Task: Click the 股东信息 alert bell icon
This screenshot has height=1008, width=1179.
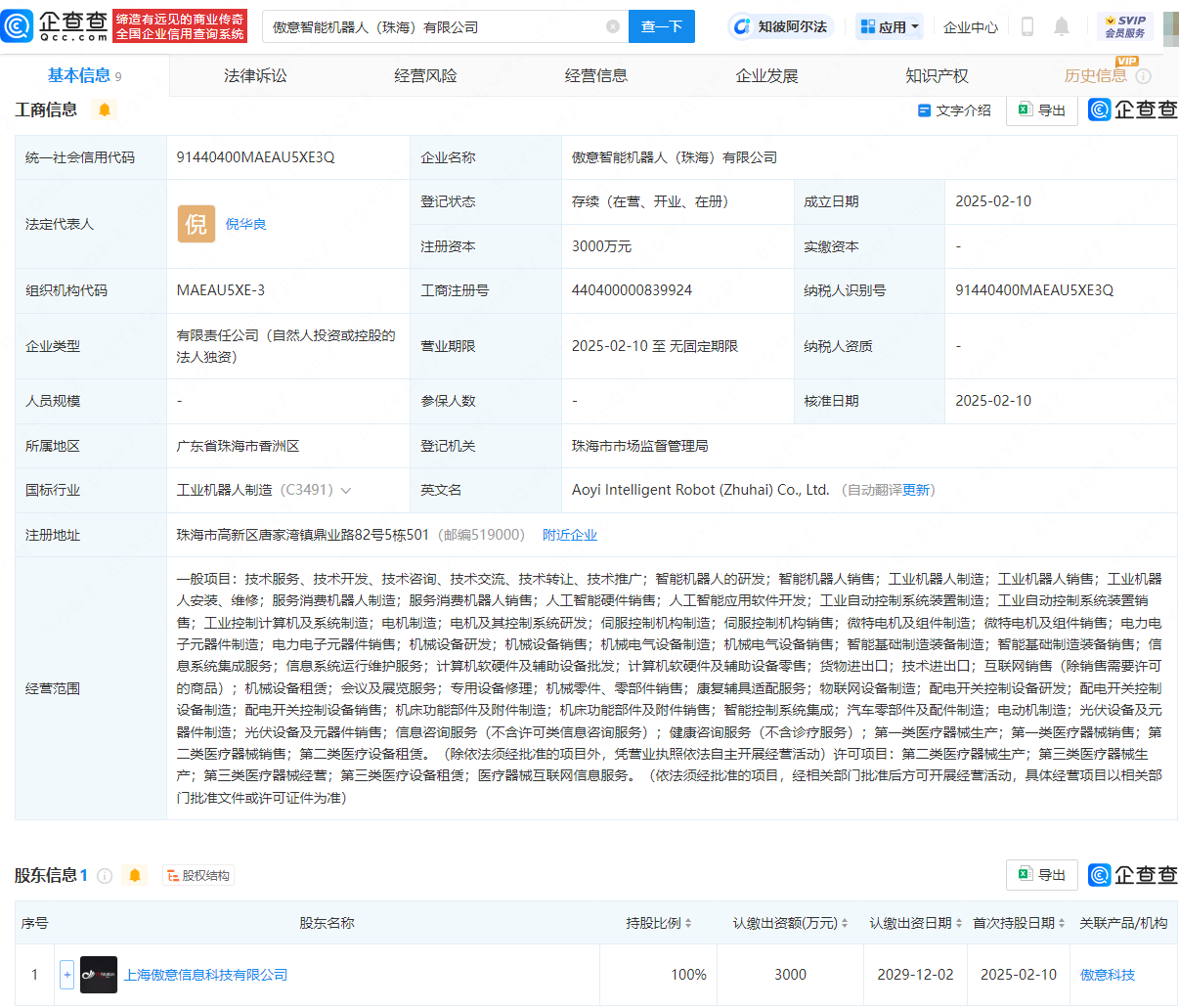Action: (136, 875)
